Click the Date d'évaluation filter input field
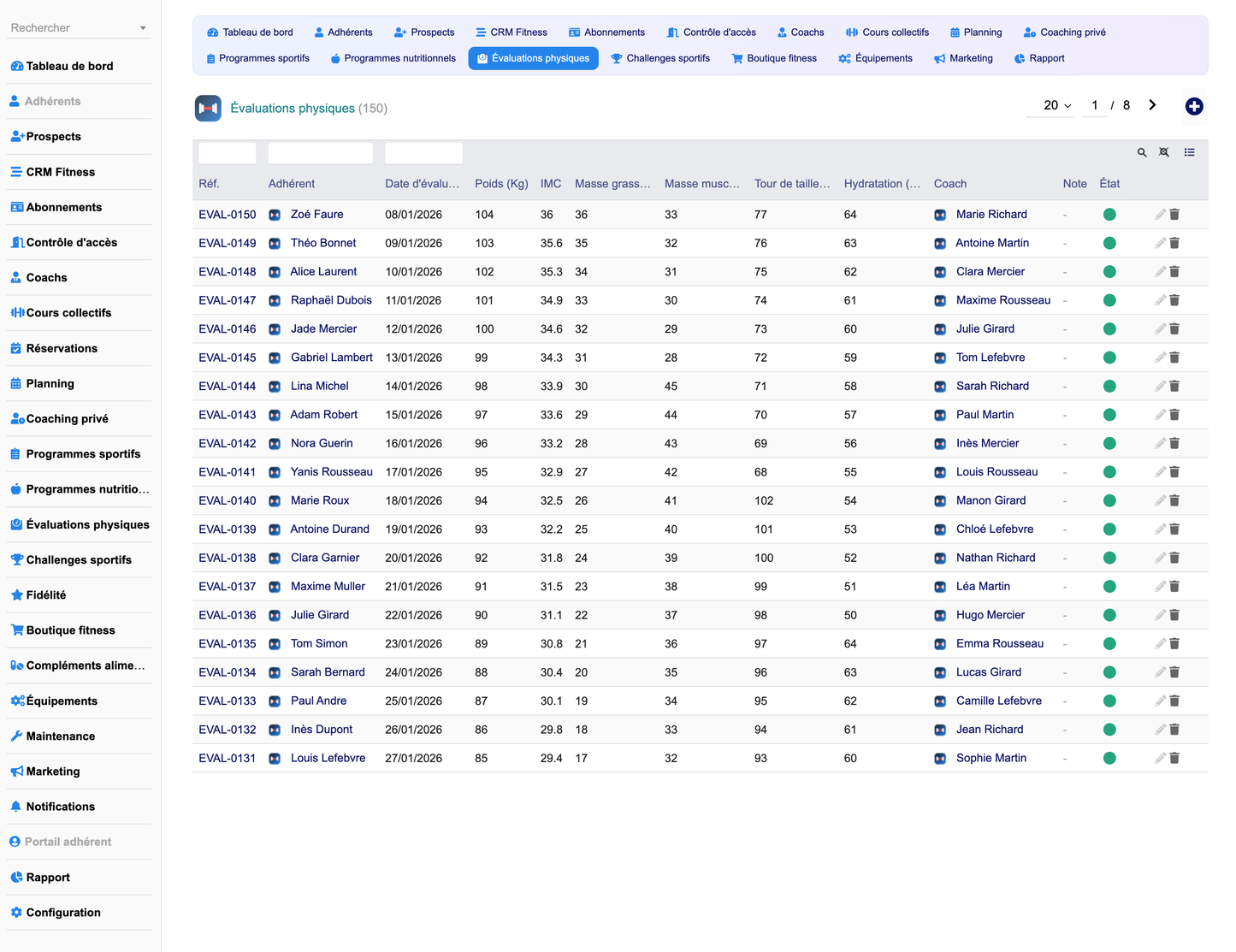The height and width of the screenshot is (952, 1236). 423,153
